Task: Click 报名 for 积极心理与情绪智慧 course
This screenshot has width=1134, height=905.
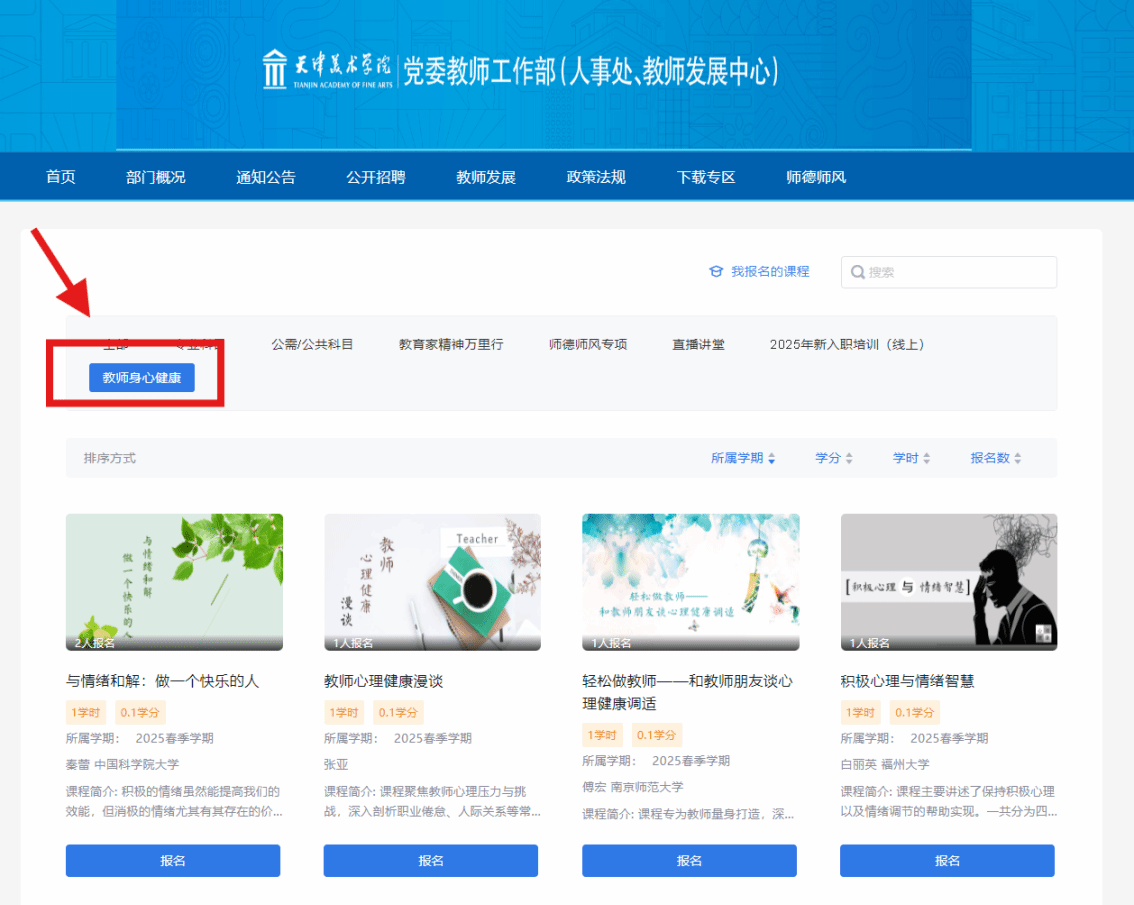Action: click(x=947, y=861)
